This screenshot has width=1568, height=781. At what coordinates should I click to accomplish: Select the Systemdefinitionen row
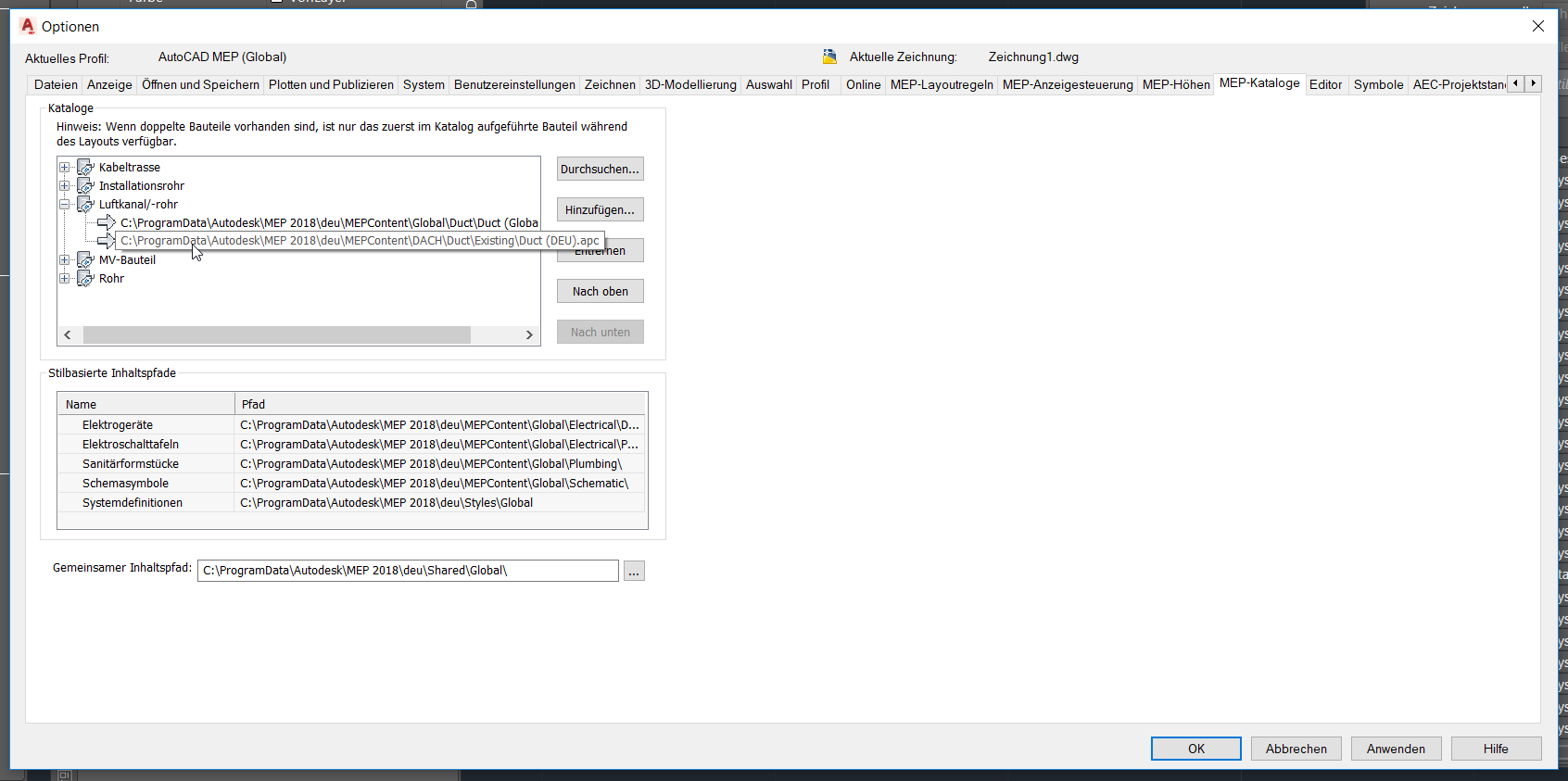point(351,502)
